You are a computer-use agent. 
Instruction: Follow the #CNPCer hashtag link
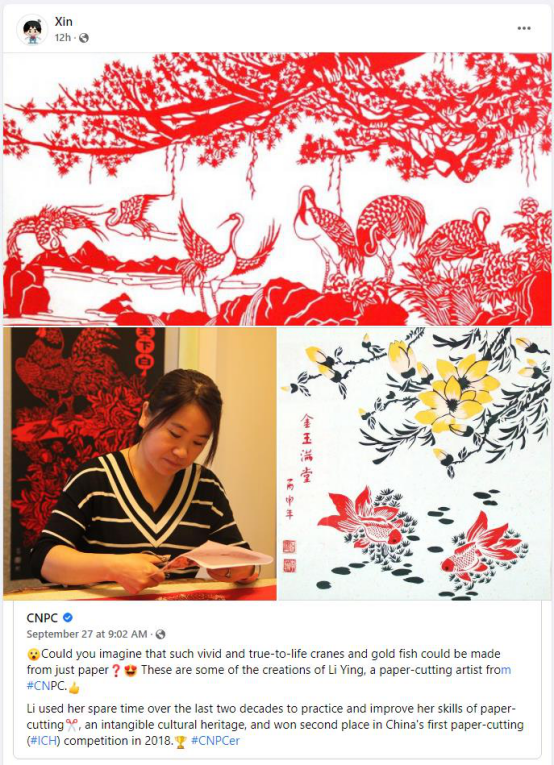point(216,741)
